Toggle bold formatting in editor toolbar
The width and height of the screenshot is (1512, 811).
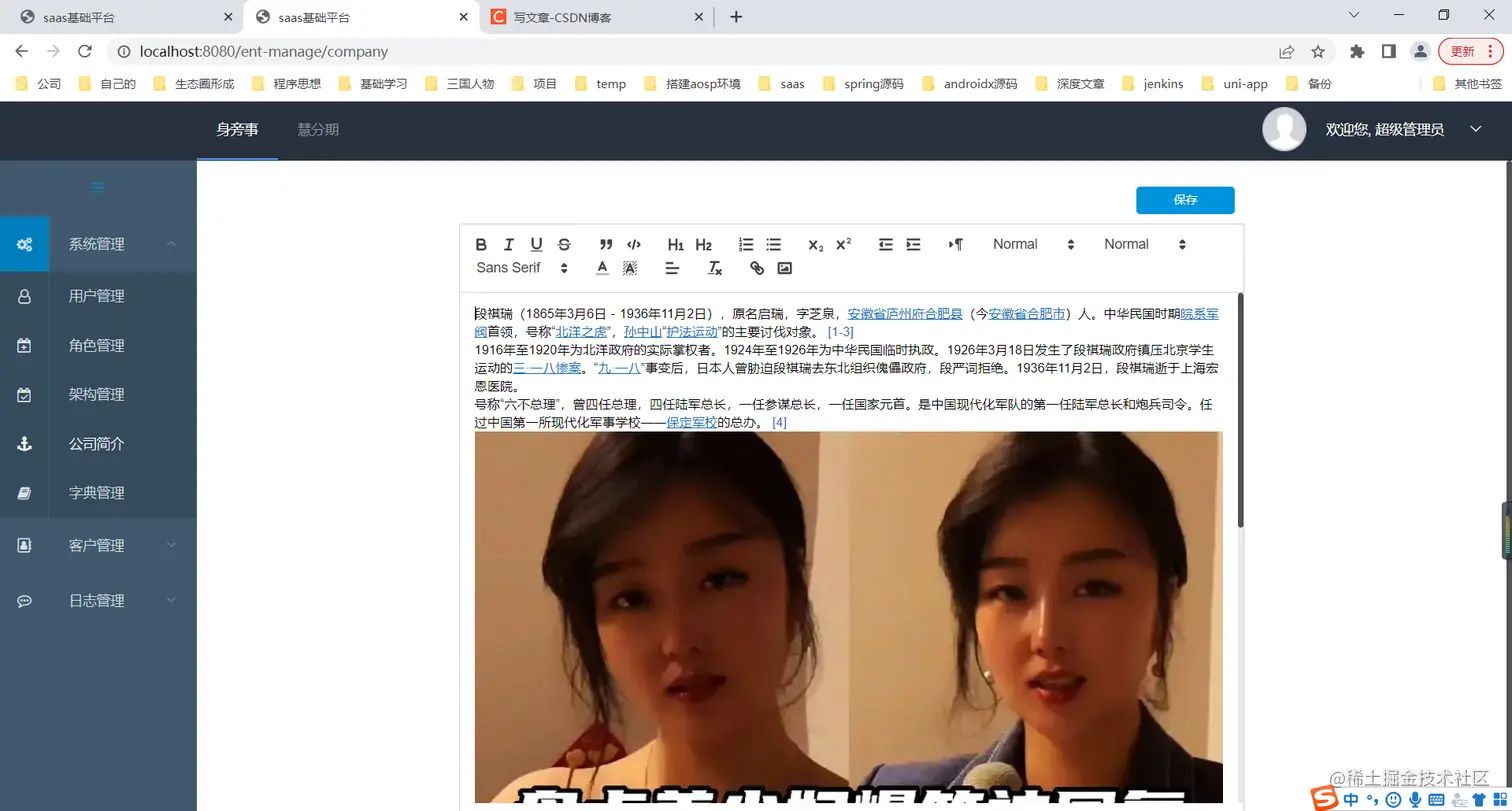pos(481,245)
